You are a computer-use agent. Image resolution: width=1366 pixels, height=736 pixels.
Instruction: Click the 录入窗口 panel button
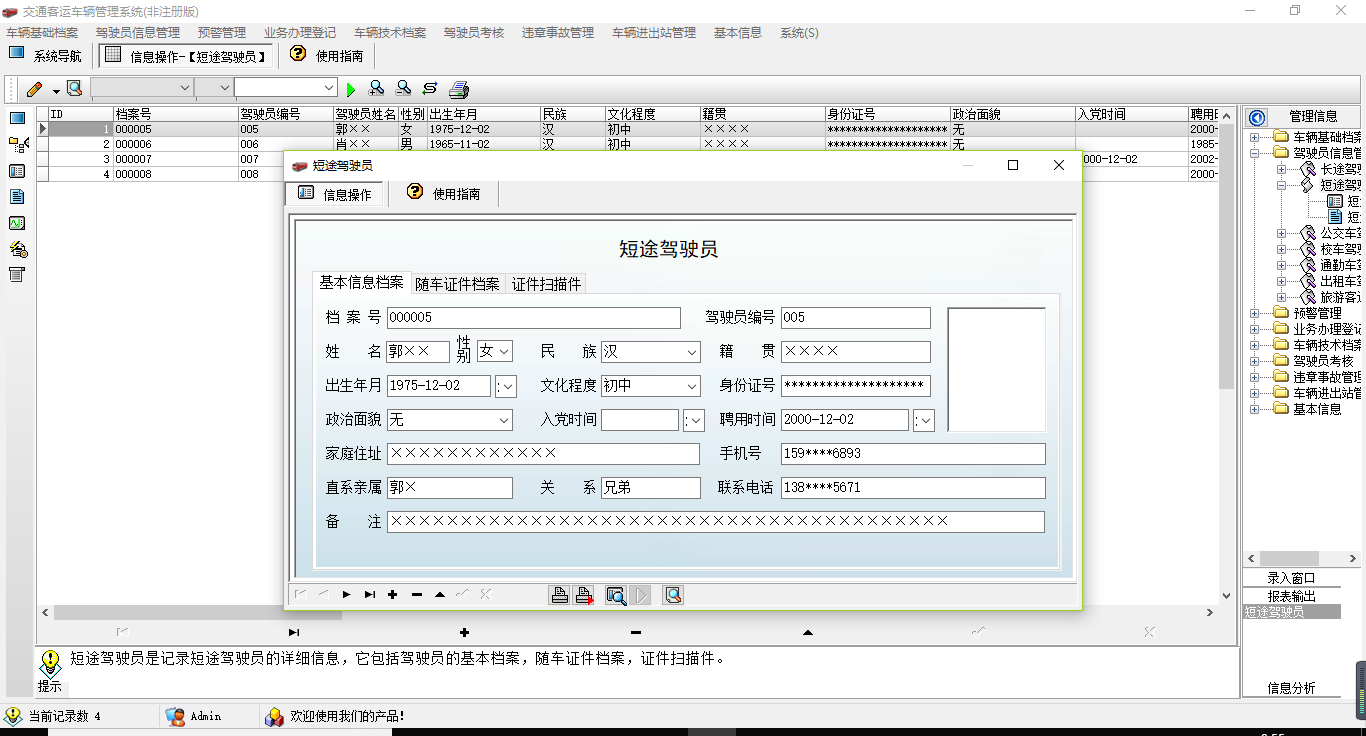click(1291, 578)
